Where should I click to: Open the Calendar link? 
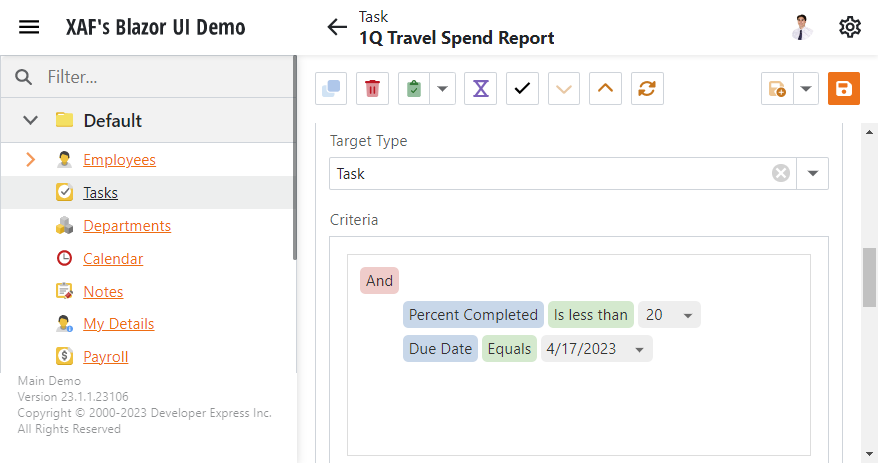[113, 259]
